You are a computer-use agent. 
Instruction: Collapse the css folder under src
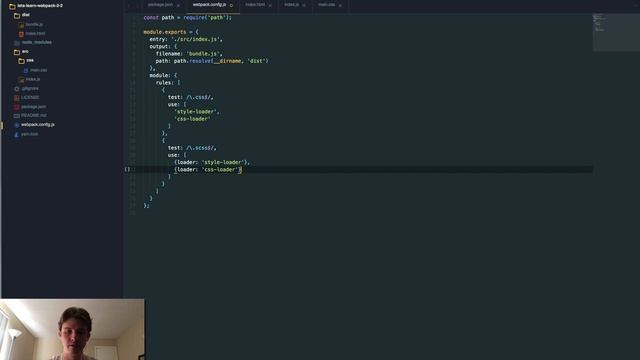[30, 60]
